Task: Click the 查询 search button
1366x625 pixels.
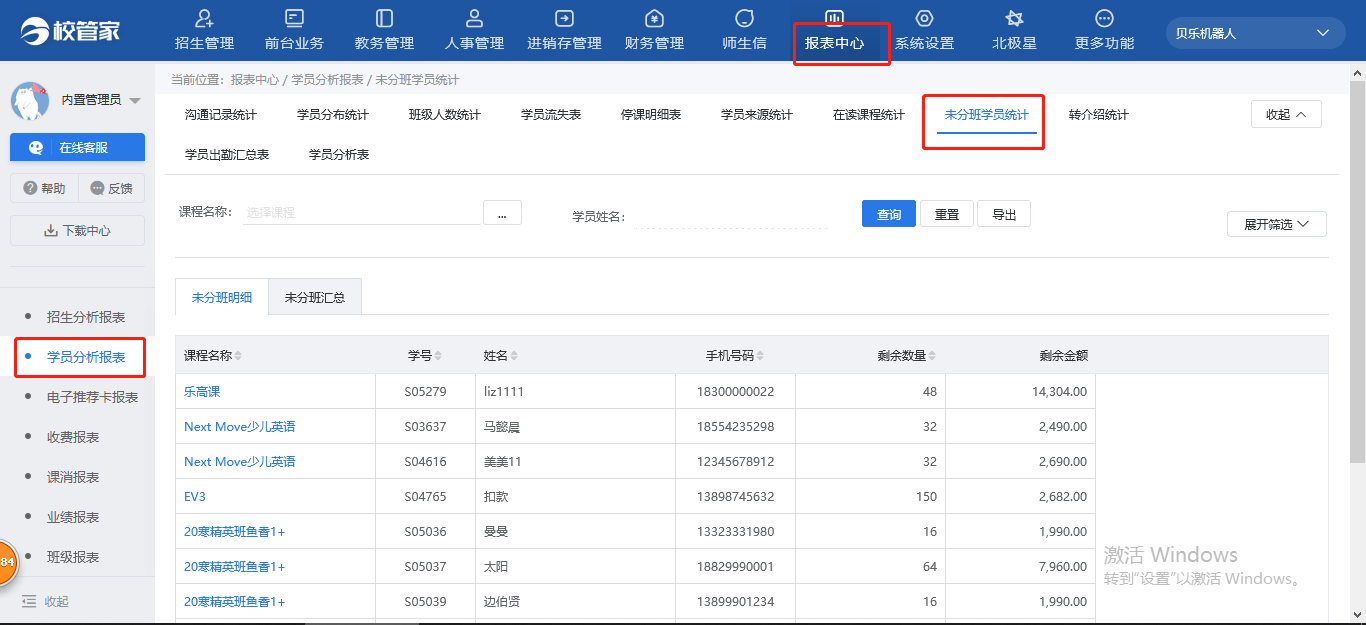Action: point(889,214)
